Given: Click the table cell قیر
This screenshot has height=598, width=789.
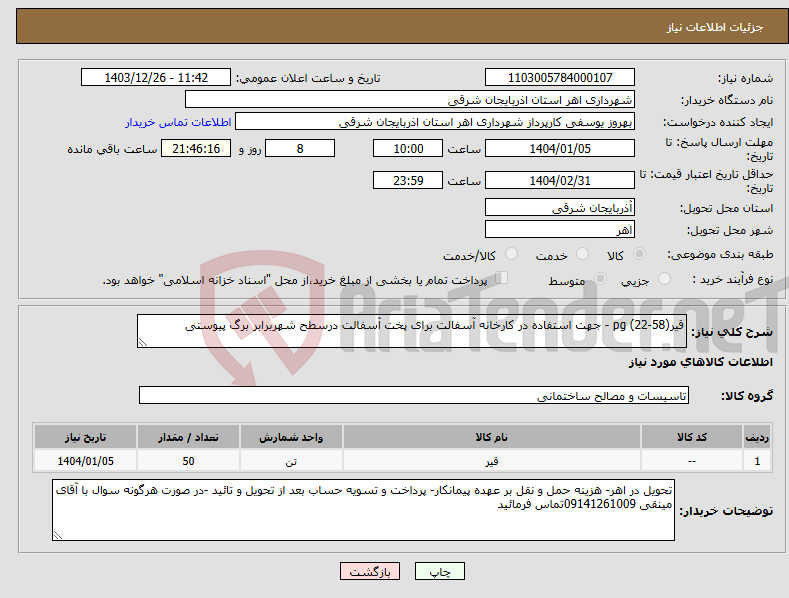Looking at the screenshot, I should pos(492,461).
